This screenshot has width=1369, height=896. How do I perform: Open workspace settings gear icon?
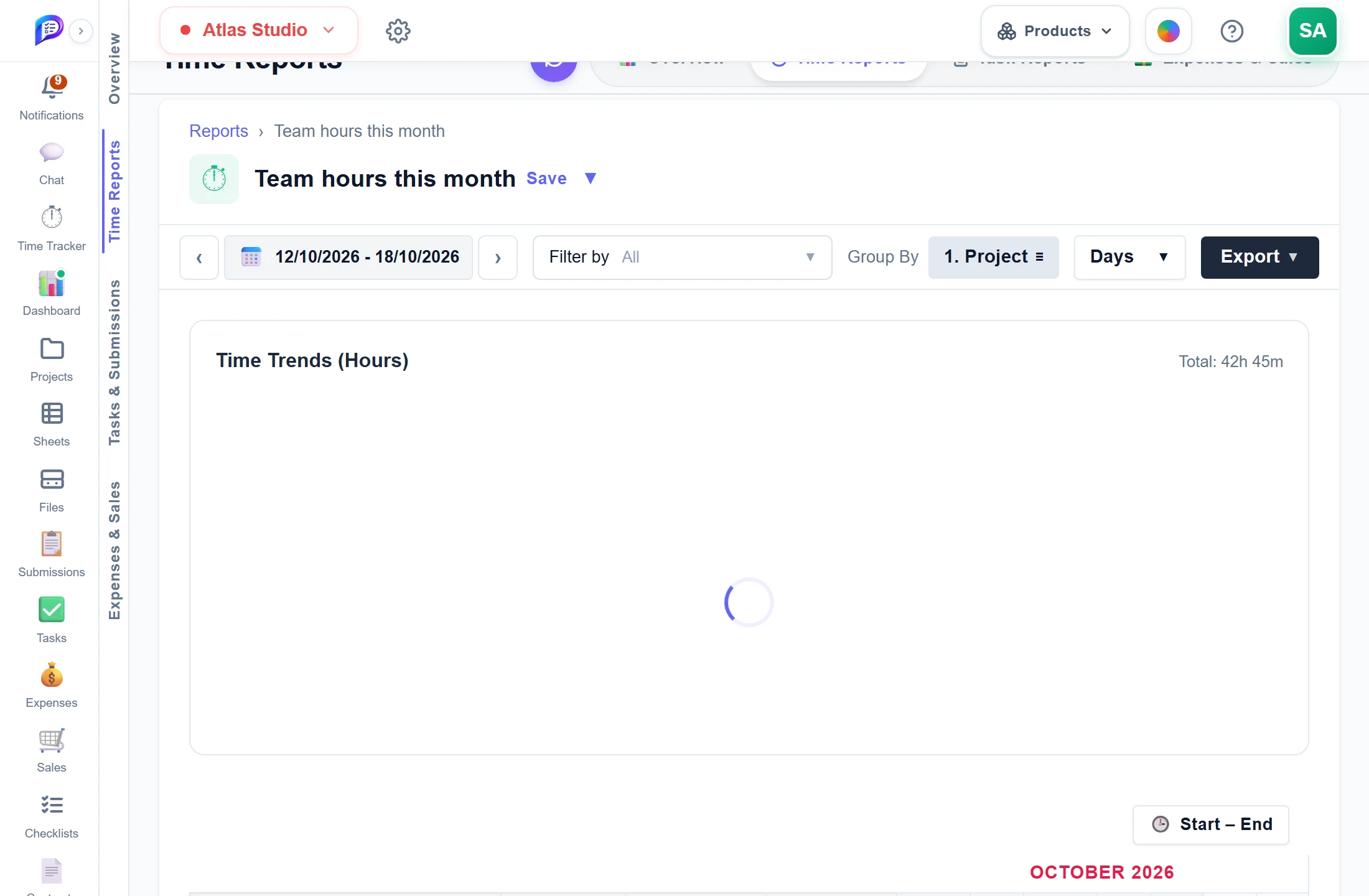(x=398, y=30)
